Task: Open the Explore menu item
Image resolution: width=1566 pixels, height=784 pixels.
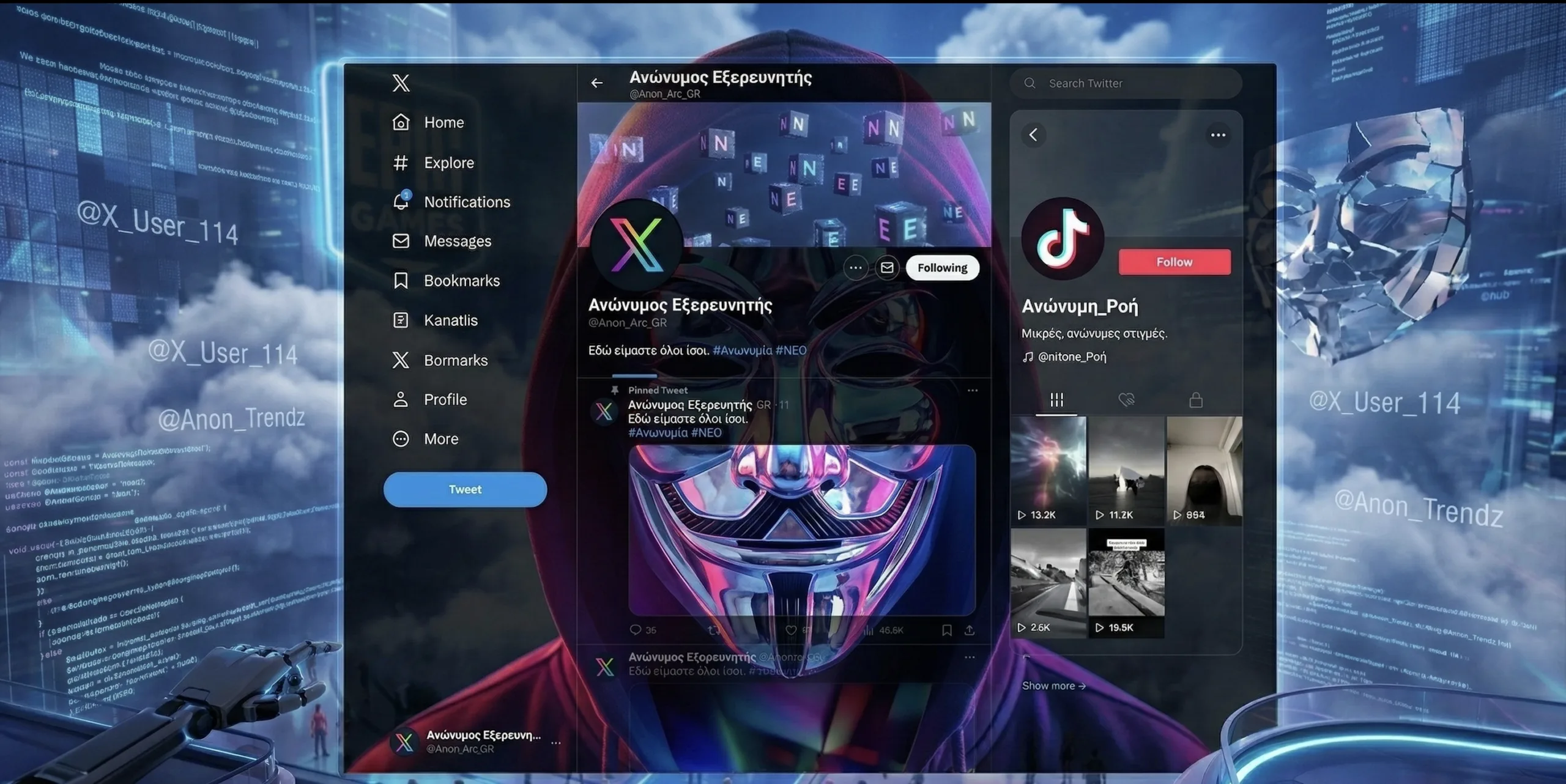Action: [x=448, y=163]
